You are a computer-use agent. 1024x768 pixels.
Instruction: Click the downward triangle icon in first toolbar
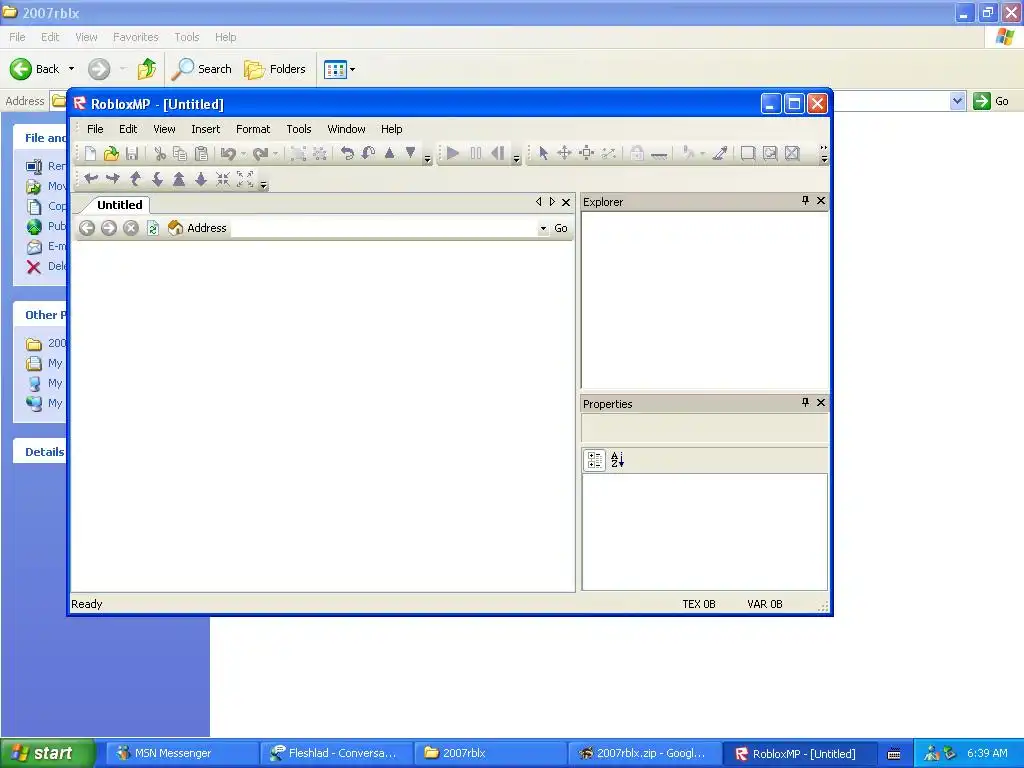tap(410, 153)
